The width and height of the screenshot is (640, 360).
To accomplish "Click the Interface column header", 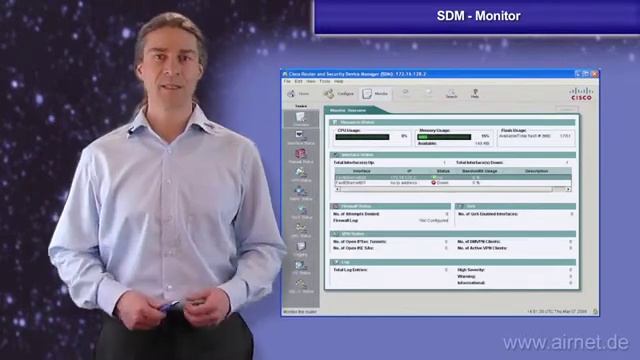I will (362, 171).
